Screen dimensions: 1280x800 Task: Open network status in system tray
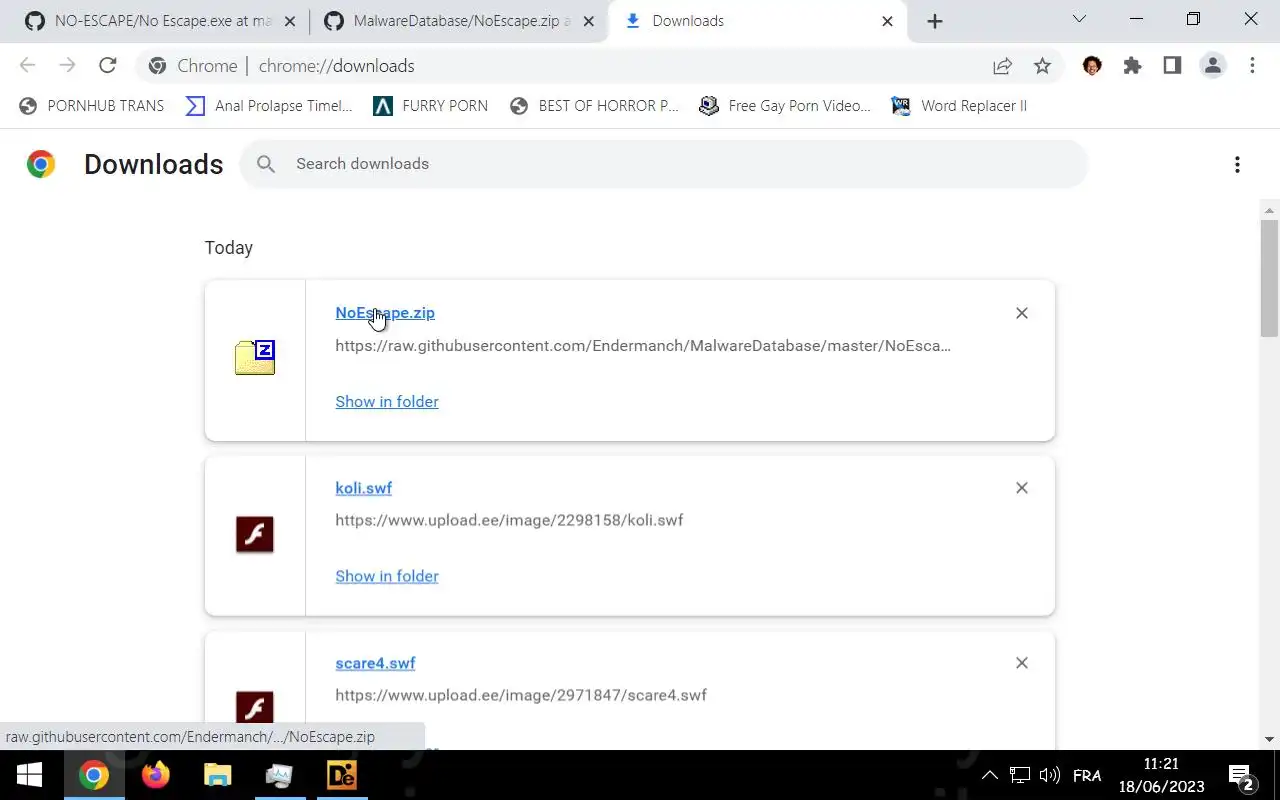click(1020, 775)
